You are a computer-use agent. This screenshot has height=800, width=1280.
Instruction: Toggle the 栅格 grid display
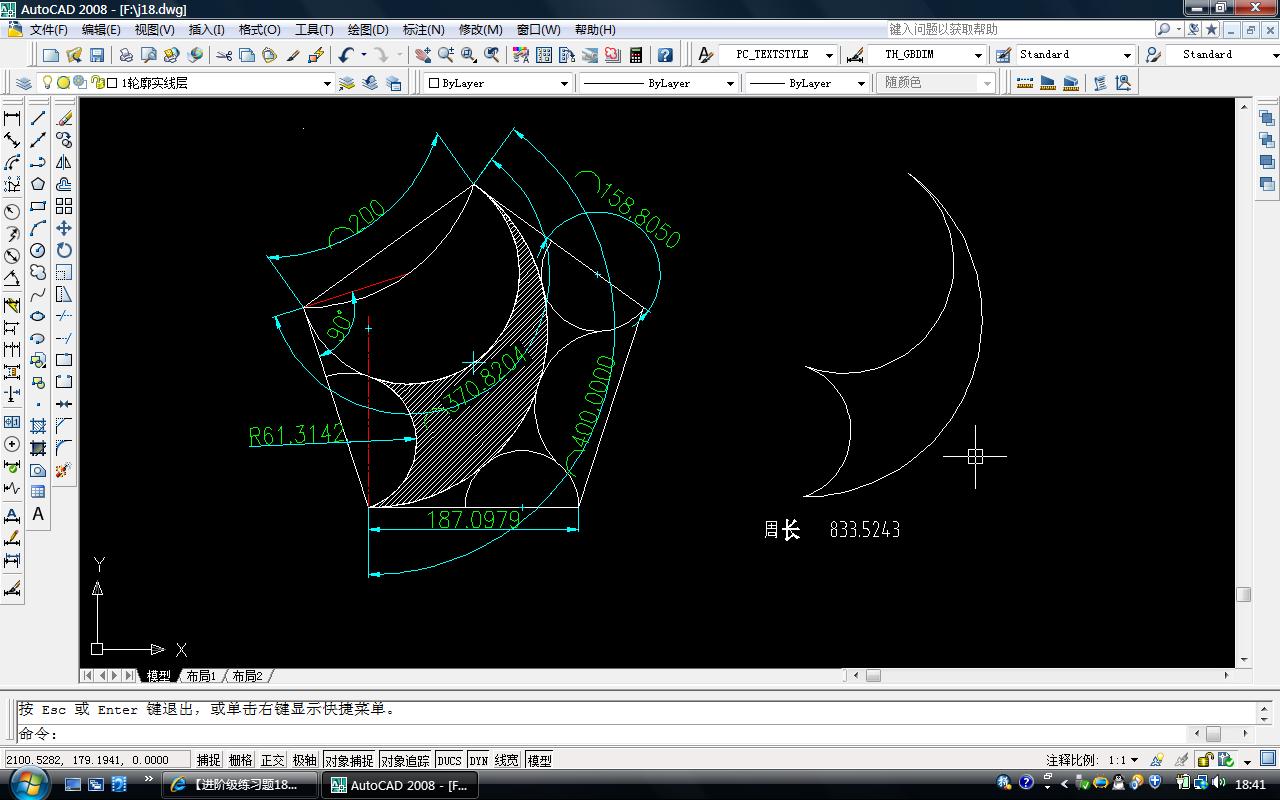(241, 760)
